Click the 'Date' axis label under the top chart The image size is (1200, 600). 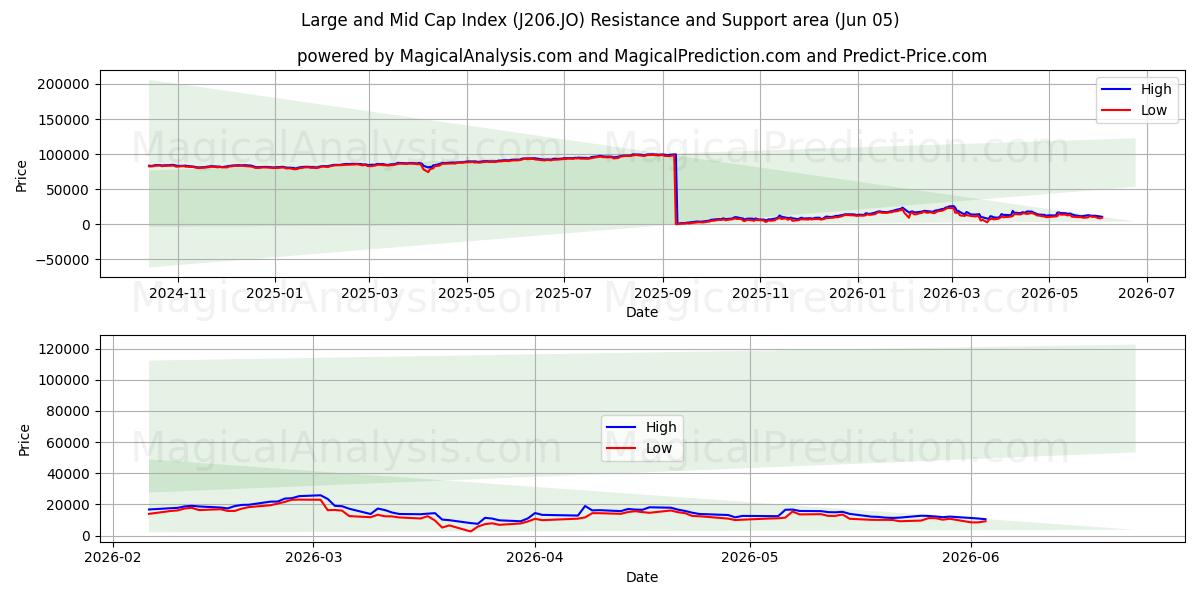(642, 312)
